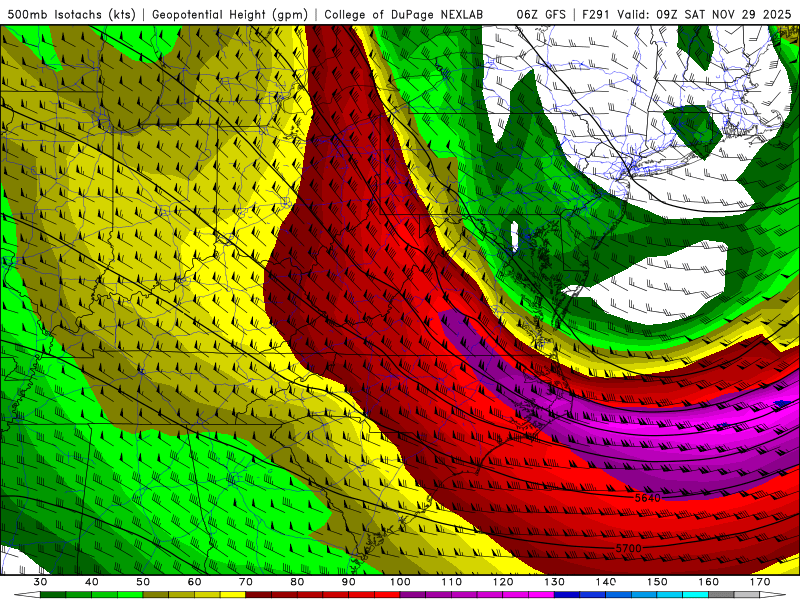This screenshot has height=600, width=800.
Task: Click the 60 value on the legend
Action: point(194,582)
